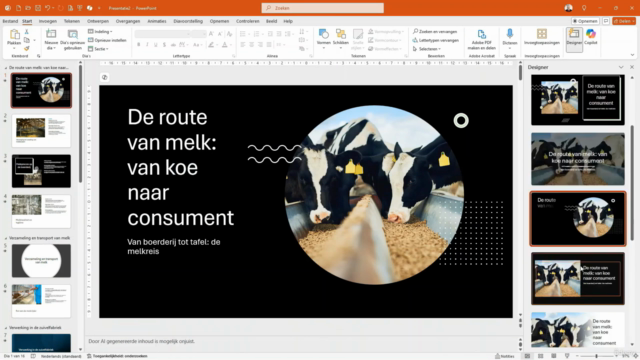Open Invoegtoepassingen add-ins icon

(542, 34)
